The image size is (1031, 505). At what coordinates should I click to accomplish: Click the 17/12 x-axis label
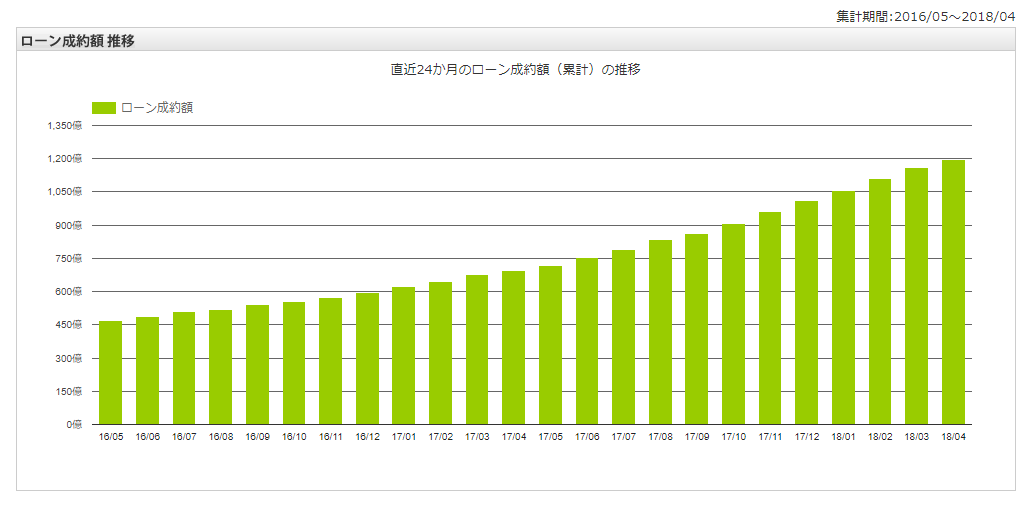[806, 437]
